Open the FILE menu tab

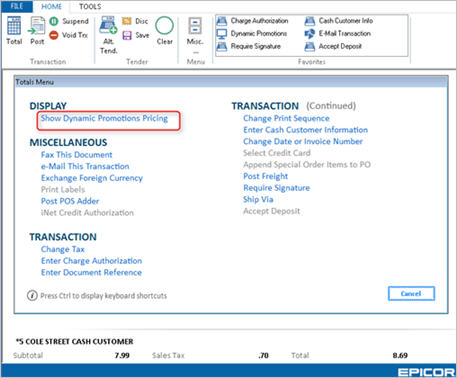[17, 6]
